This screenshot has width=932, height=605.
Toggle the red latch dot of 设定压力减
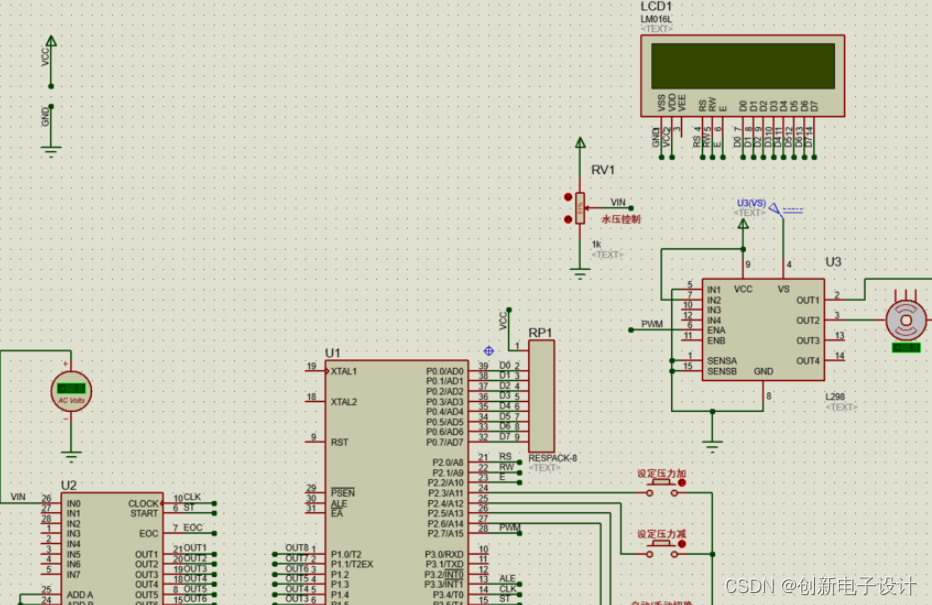pos(682,544)
